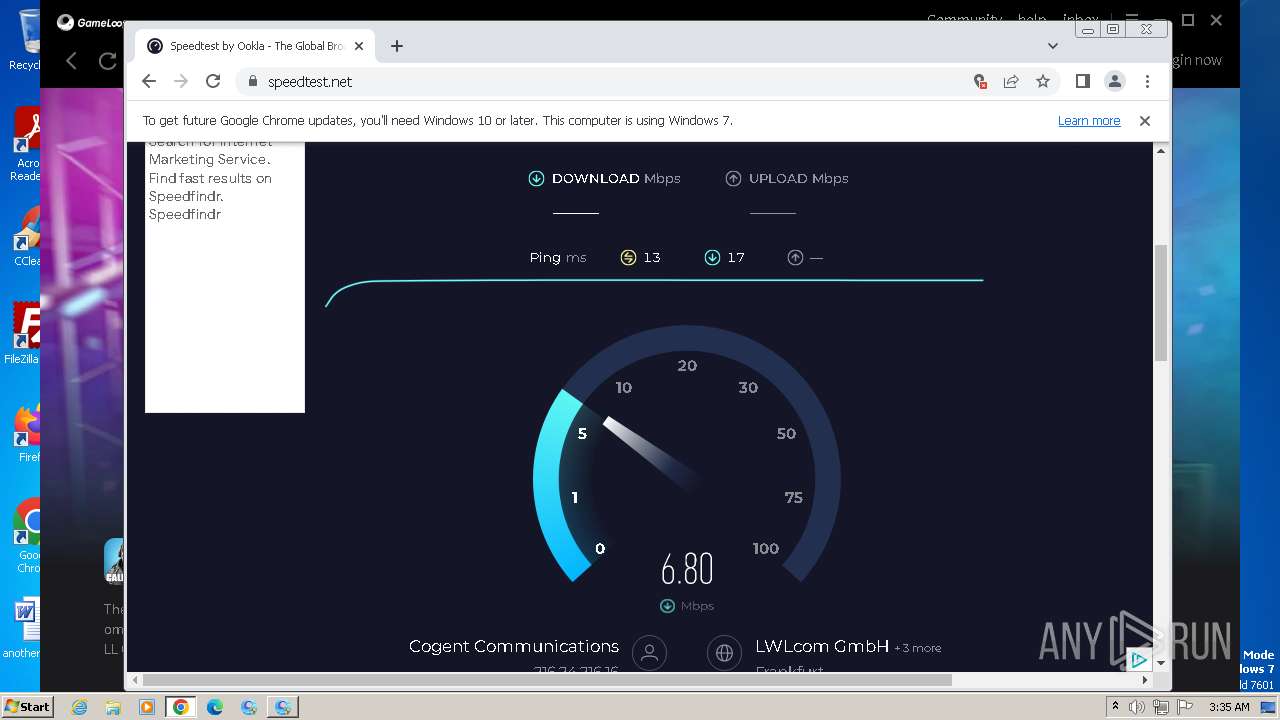Viewport: 1280px width, 720px height.
Task: Click Chrome back arrow button
Action: [149, 82]
